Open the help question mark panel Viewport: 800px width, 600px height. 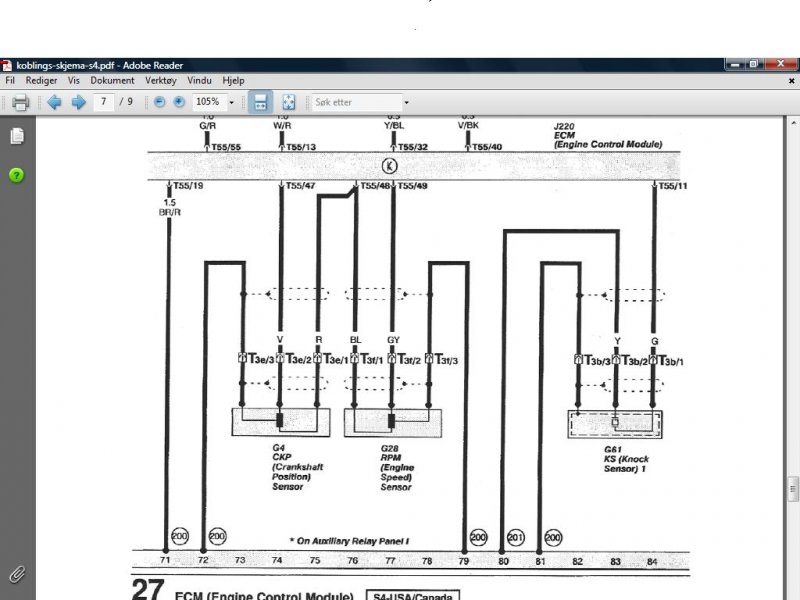(16, 175)
